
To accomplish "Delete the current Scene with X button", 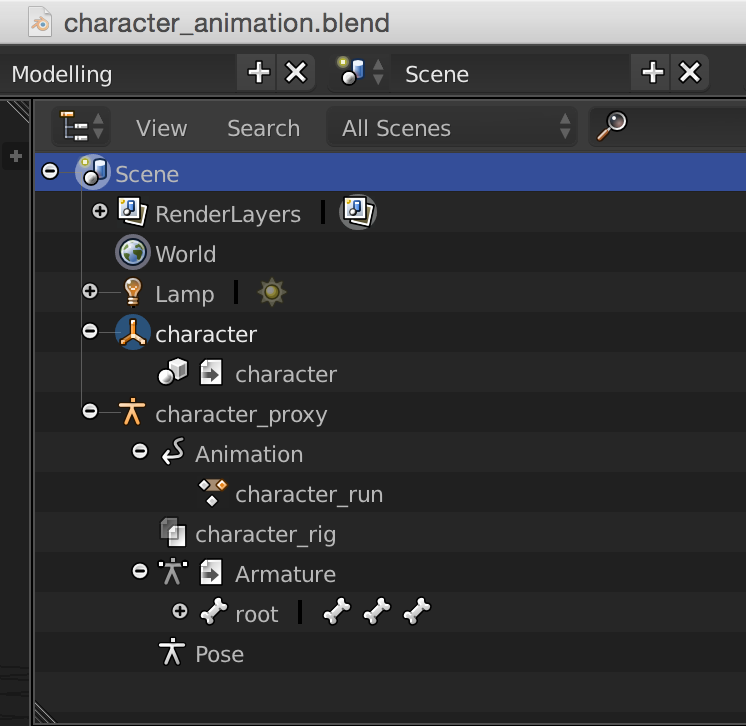I will (x=690, y=73).
